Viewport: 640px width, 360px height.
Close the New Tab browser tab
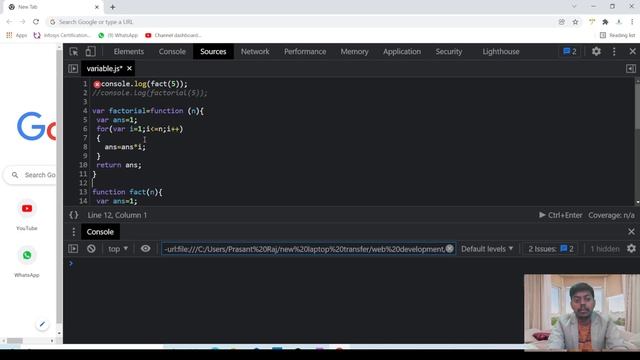pos(97,7)
